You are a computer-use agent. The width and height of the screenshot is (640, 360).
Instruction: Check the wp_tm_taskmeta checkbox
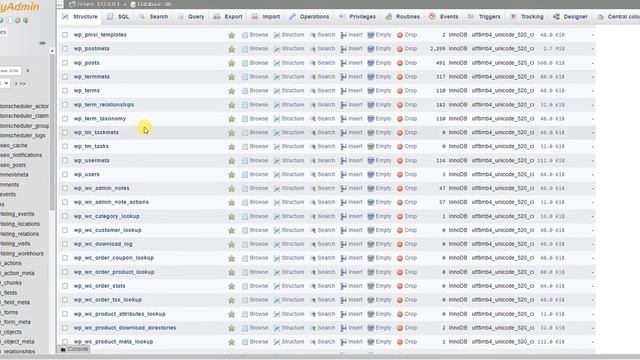tap(65, 132)
